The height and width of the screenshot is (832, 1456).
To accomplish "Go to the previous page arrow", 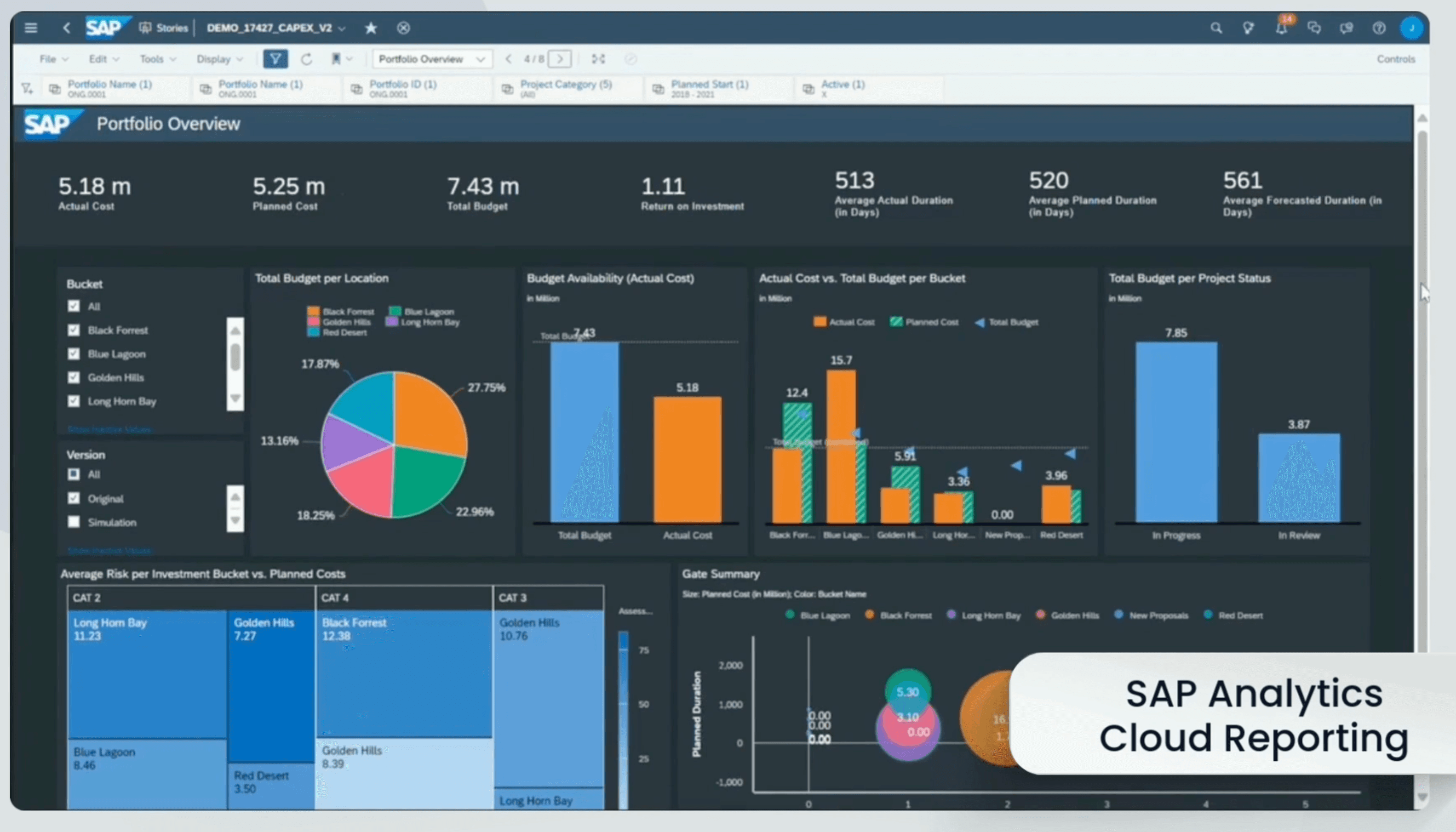I will coord(508,59).
